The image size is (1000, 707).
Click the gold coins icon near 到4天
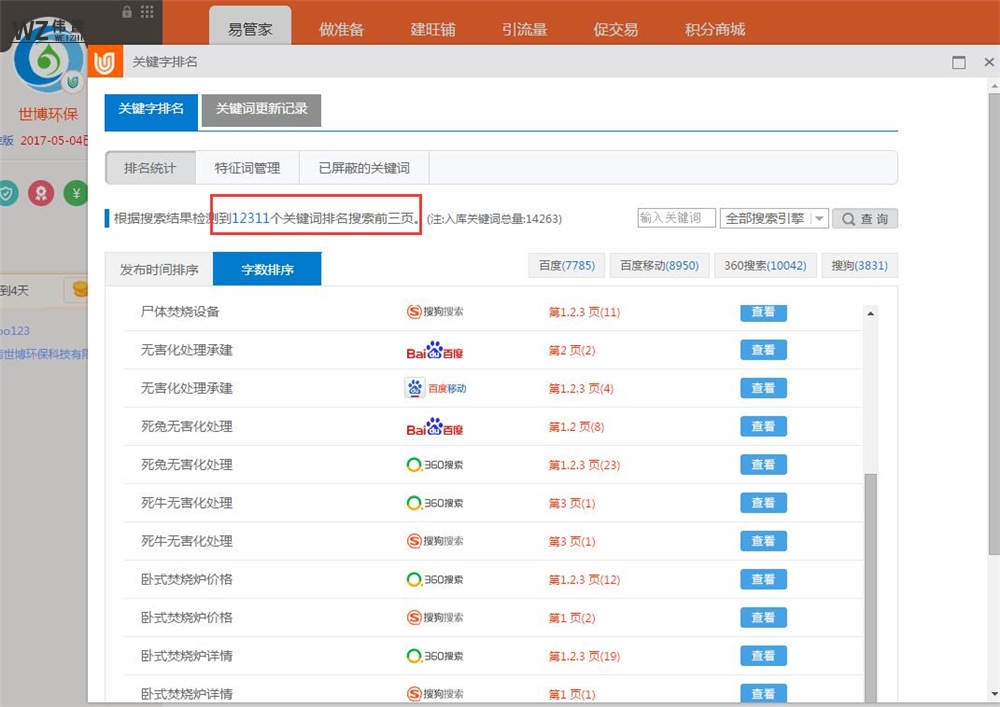coord(82,289)
